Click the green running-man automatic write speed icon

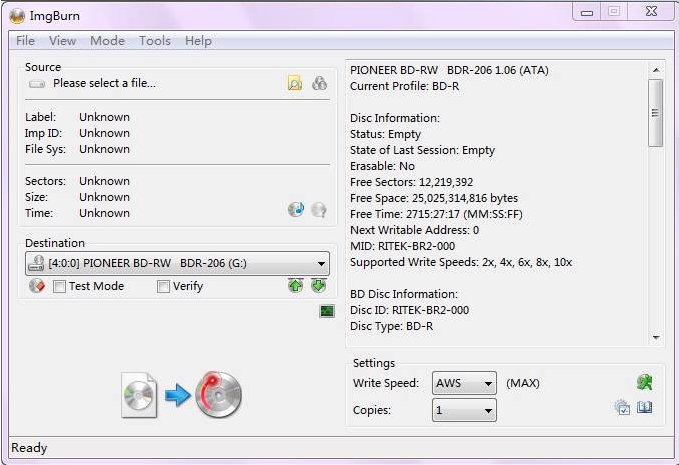645,382
